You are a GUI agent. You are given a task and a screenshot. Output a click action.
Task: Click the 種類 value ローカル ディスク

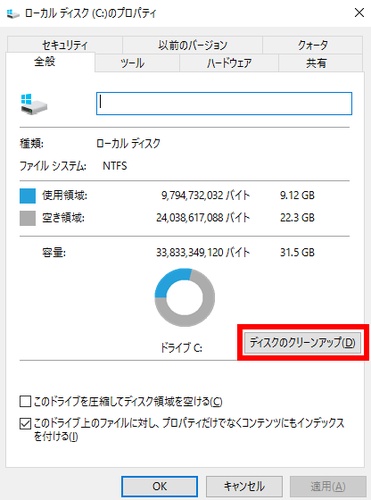coord(128,143)
